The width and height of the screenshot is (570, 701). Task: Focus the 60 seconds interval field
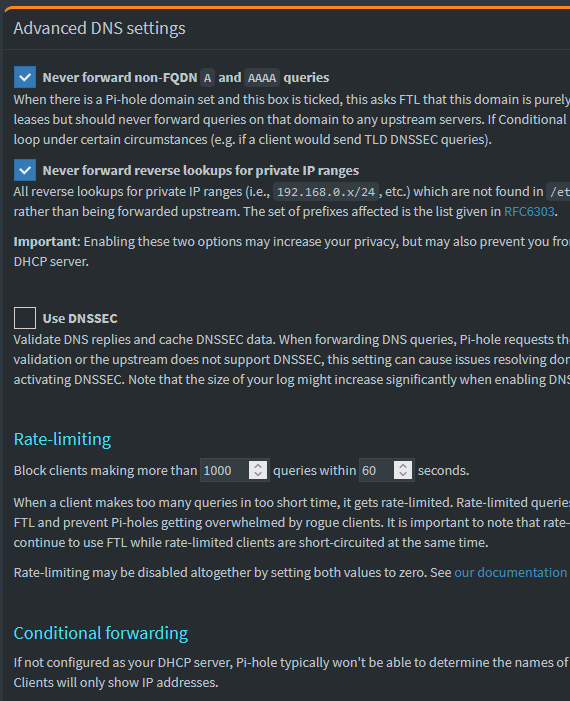click(x=377, y=470)
